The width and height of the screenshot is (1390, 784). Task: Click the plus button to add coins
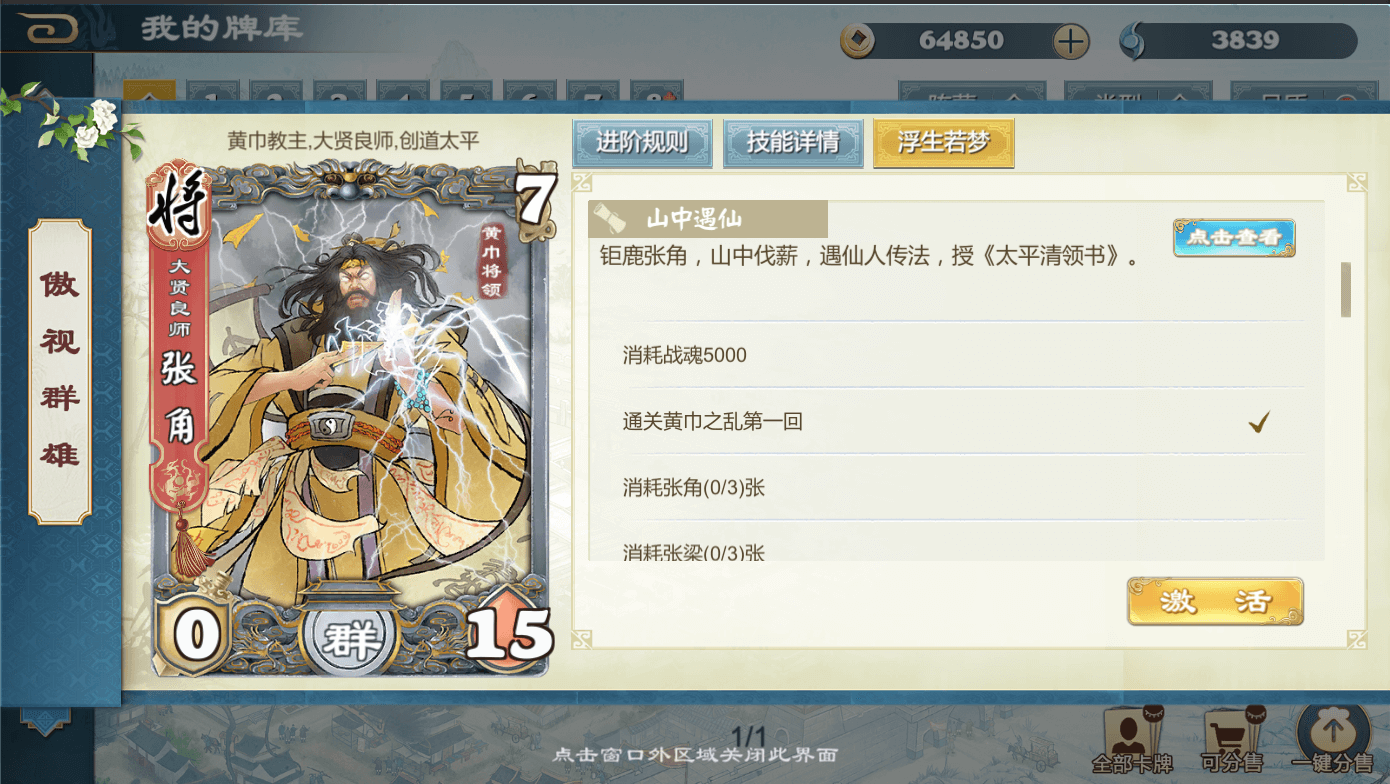1070,41
